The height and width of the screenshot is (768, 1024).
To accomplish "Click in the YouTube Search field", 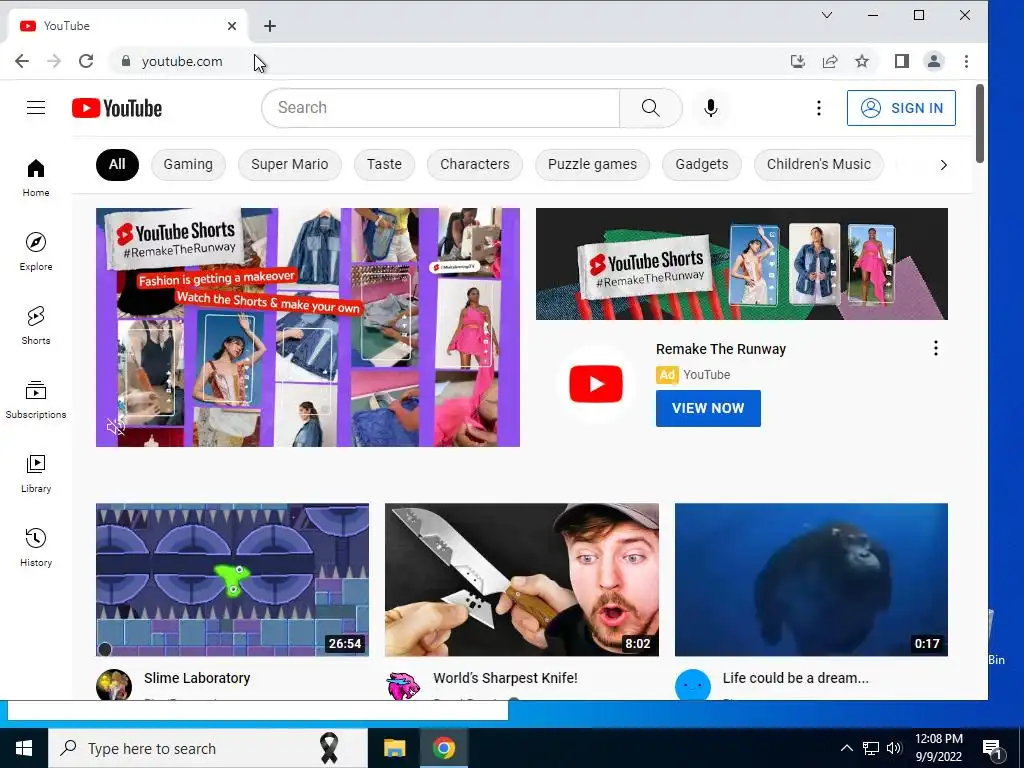I will pos(441,108).
